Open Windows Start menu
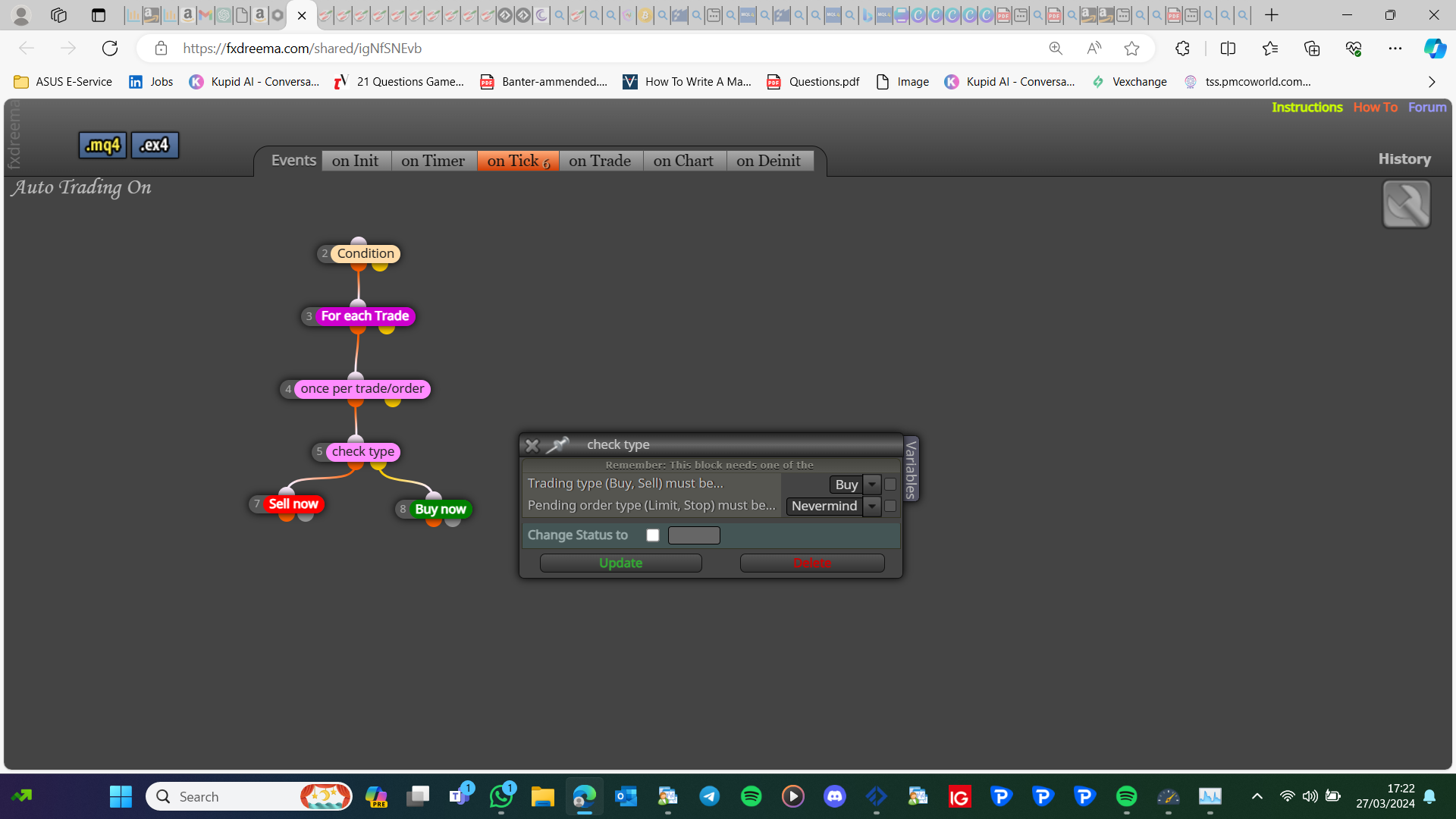Viewport: 1456px width, 819px height. pos(121,796)
